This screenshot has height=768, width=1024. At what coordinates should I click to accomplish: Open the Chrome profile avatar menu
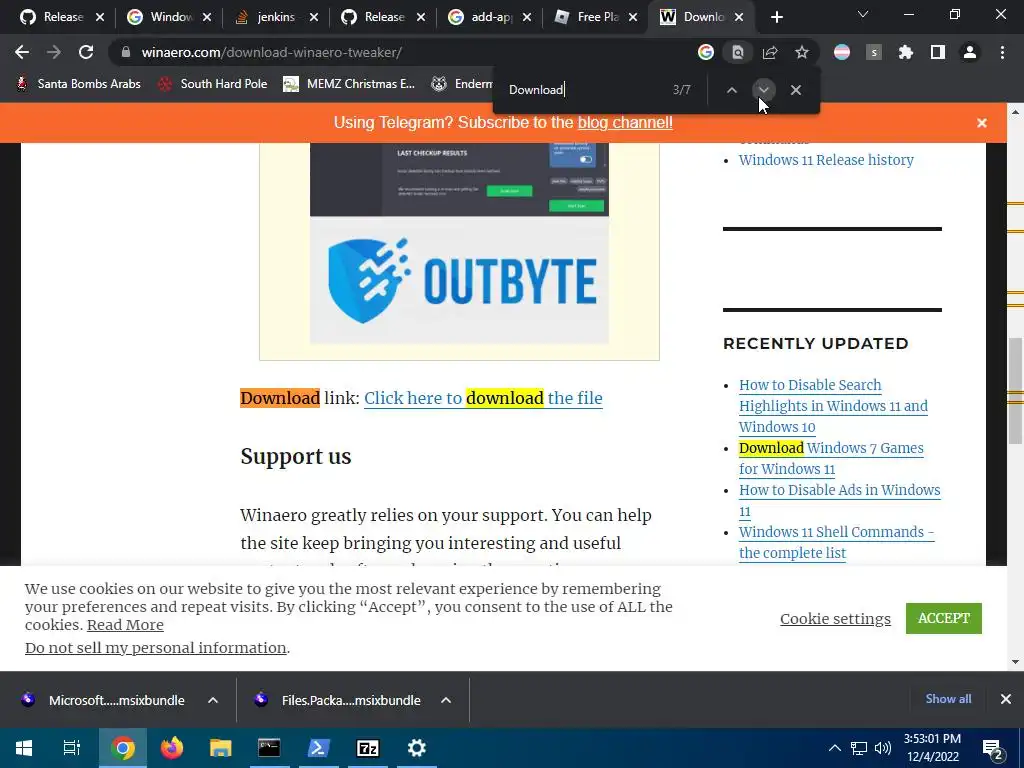pyautogui.click(x=970, y=52)
